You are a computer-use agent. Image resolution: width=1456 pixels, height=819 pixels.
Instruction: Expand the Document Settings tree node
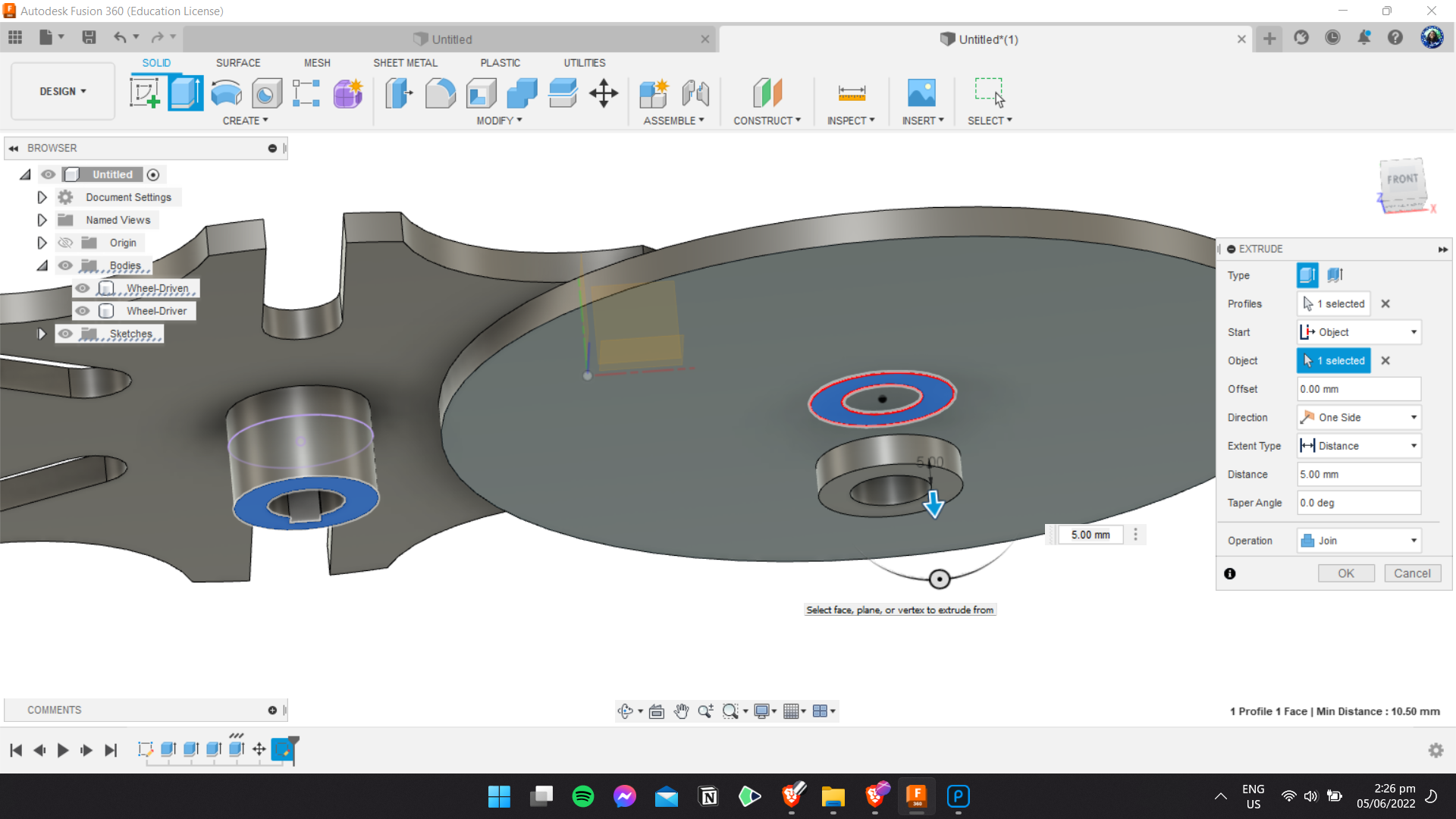pos(42,197)
